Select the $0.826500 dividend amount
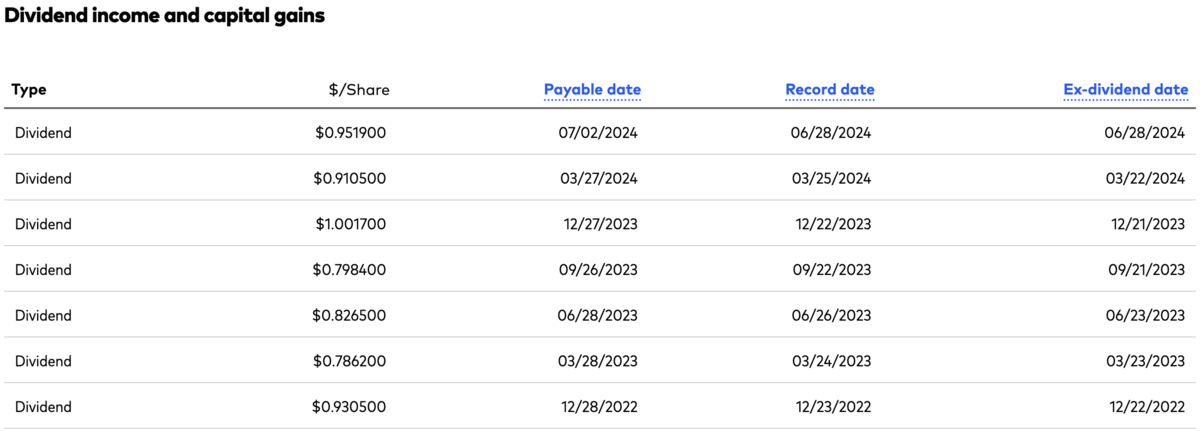The height and width of the screenshot is (436, 1200). pos(350,315)
